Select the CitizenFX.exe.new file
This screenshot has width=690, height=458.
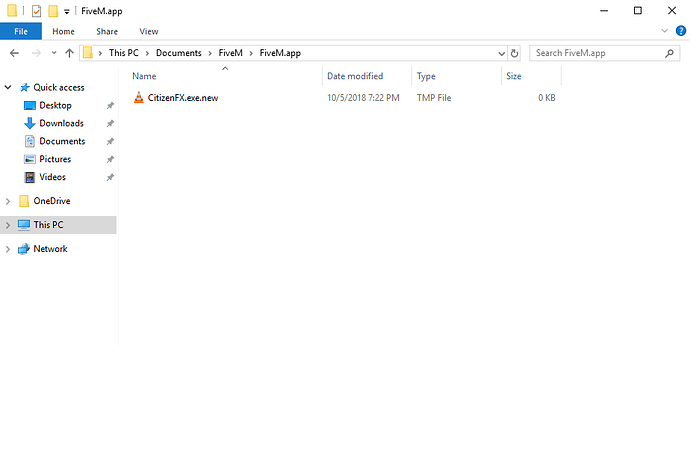[183, 98]
